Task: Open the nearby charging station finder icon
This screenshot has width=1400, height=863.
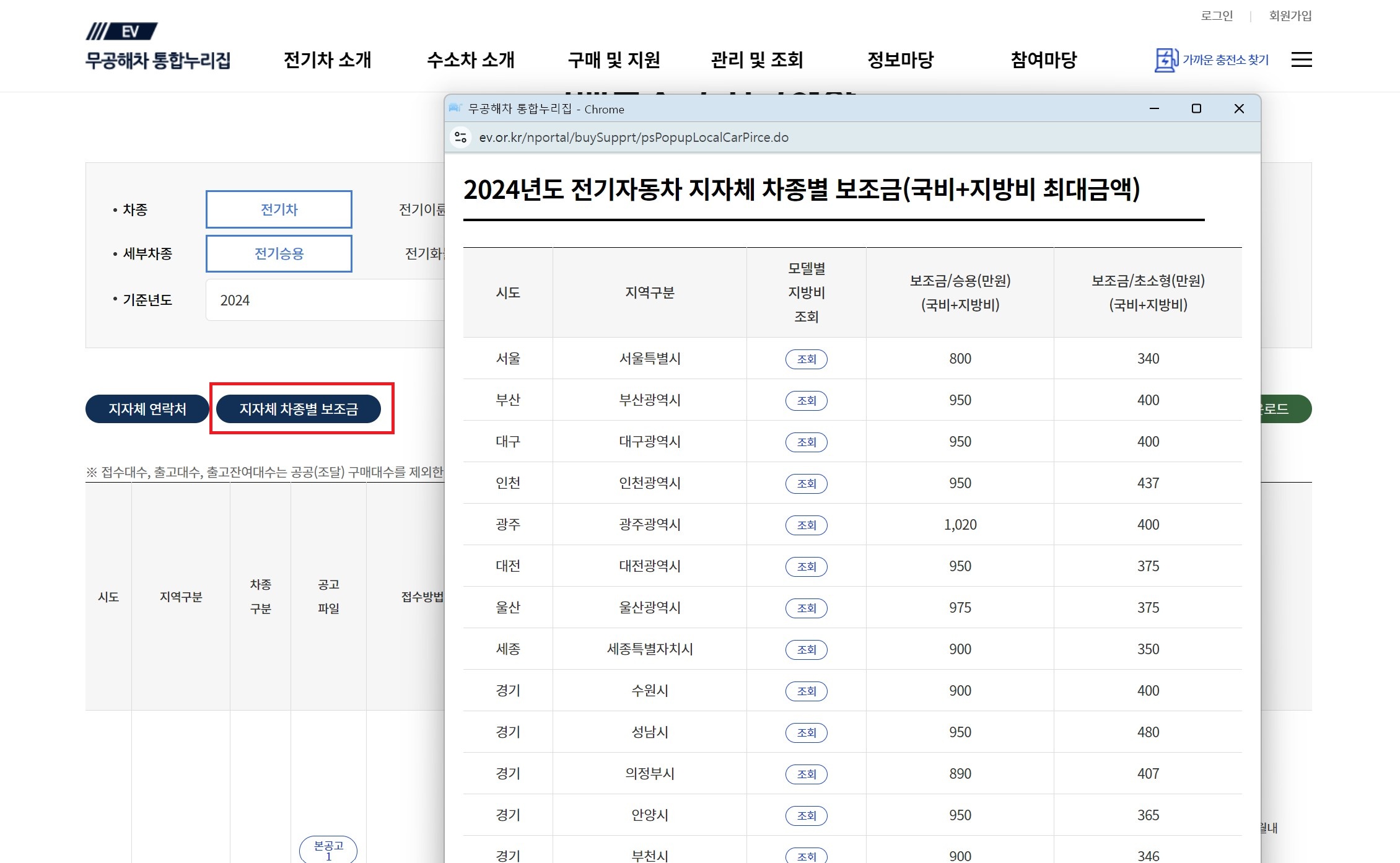Action: [x=1166, y=60]
